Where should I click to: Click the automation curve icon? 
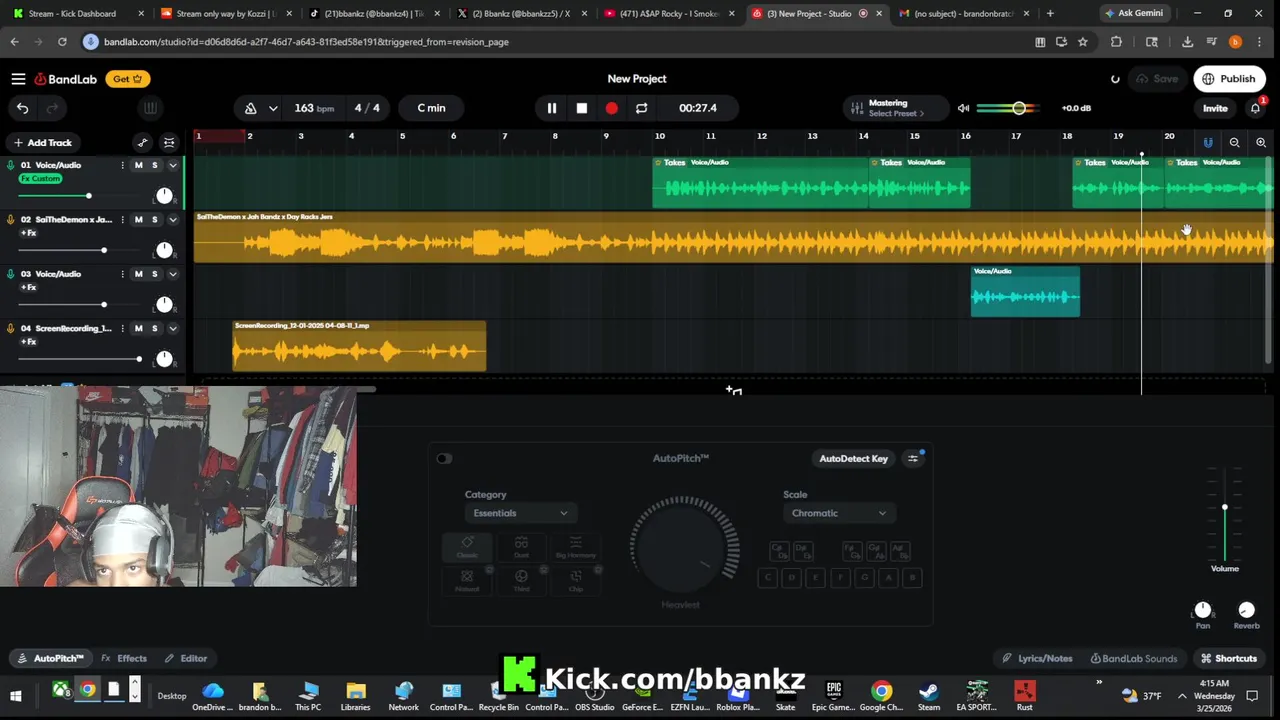(x=142, y=143)
